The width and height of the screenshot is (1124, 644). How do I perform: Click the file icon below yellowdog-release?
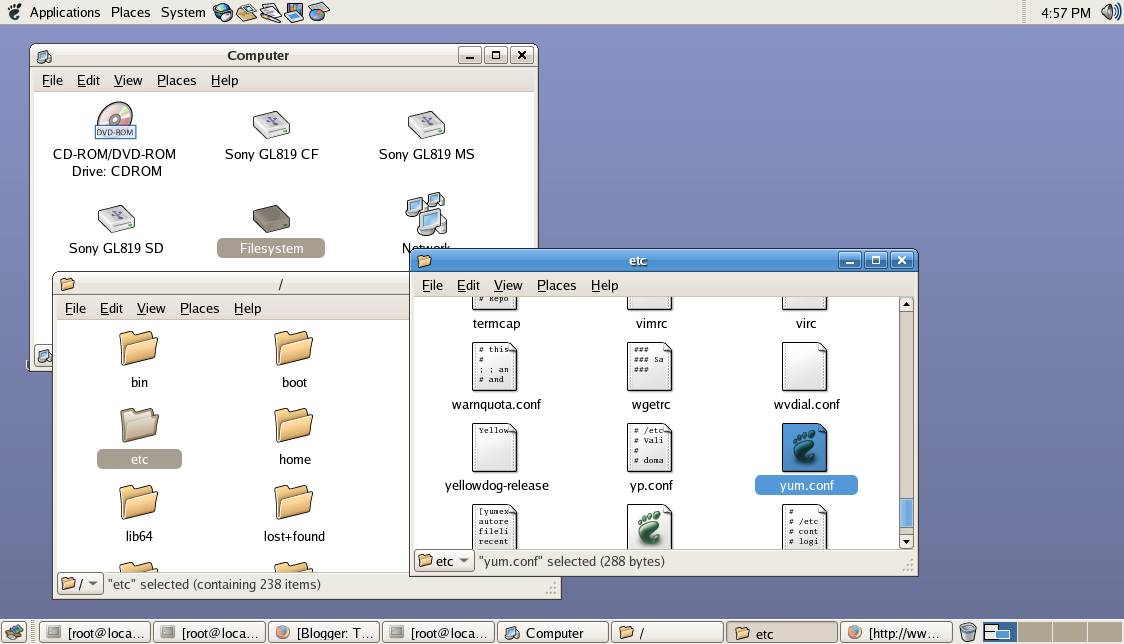(x=495, y=526)
